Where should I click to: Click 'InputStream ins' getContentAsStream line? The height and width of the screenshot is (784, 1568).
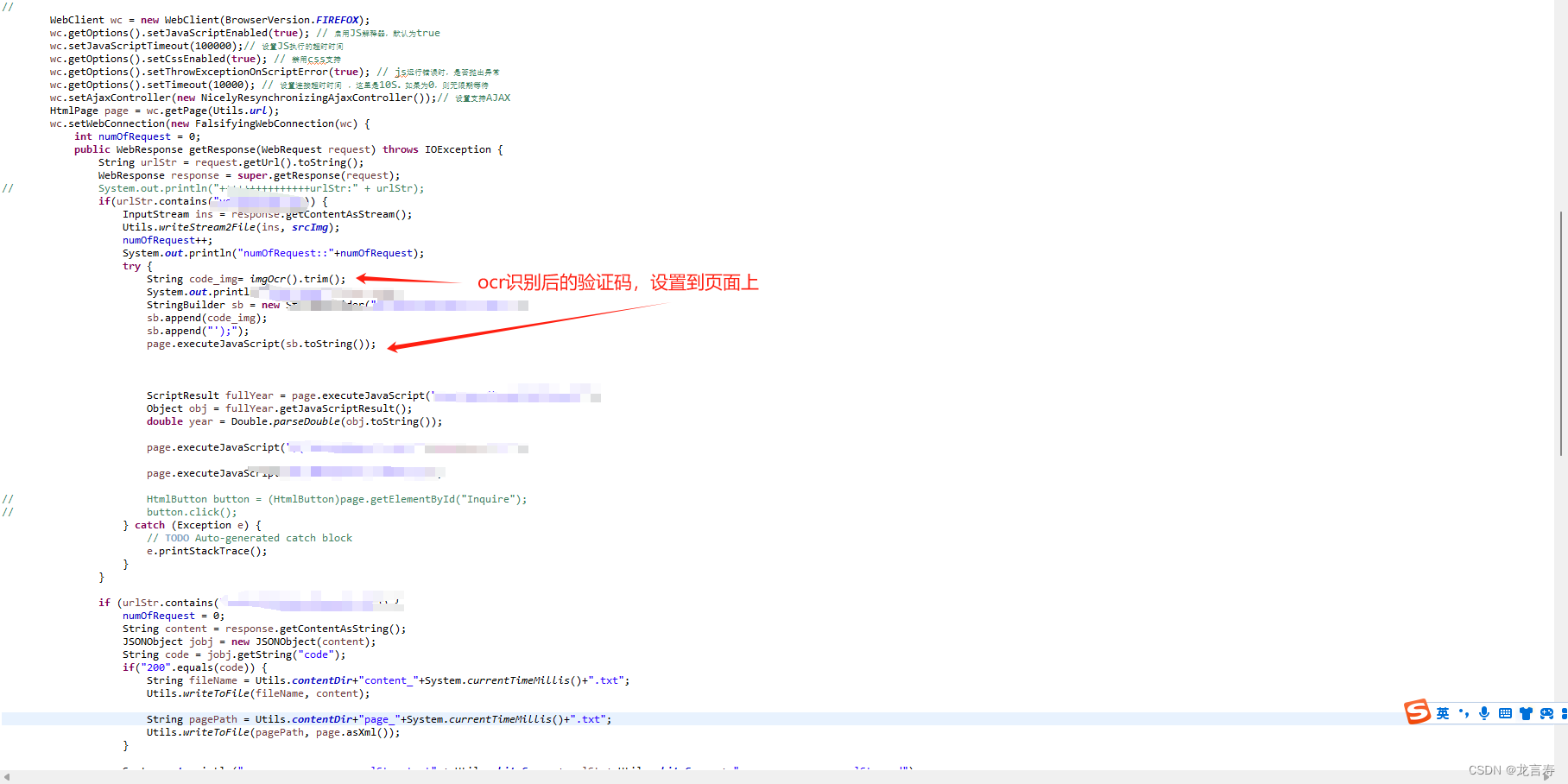pyautogui.click(x=268, y=214)
